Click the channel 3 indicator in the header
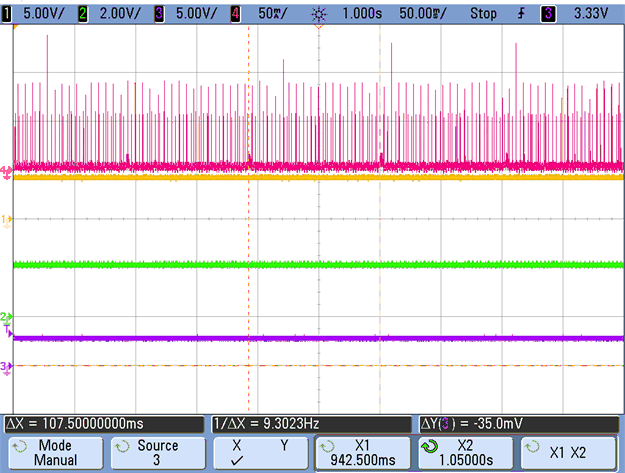625x473 pixels. click(159, 14)
